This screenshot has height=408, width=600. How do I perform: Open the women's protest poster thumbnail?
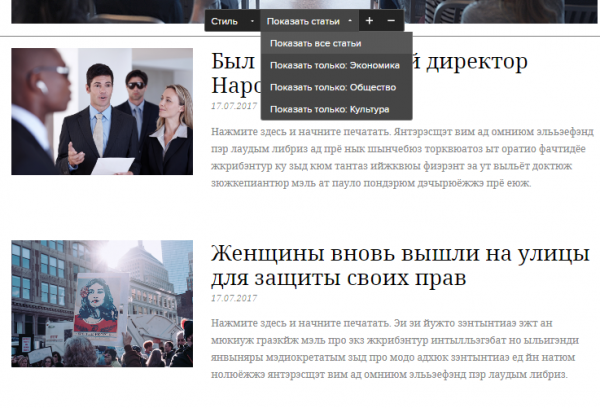pos(102,304)
